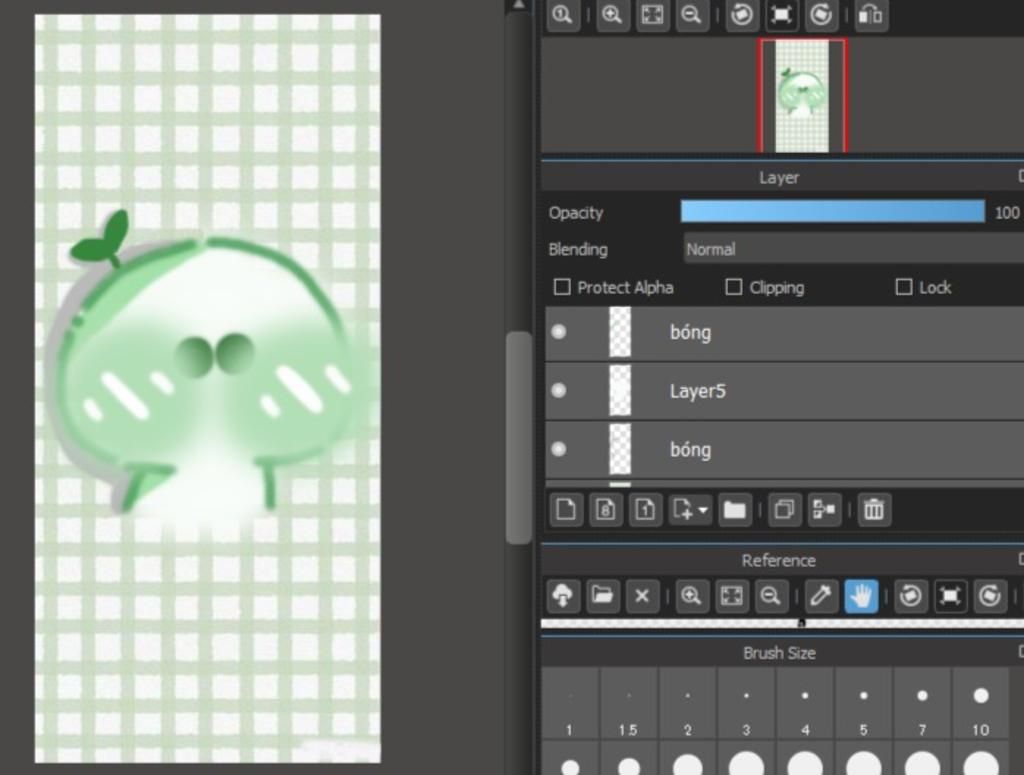Reset the reference image rotation

click(x=950, y=595)
